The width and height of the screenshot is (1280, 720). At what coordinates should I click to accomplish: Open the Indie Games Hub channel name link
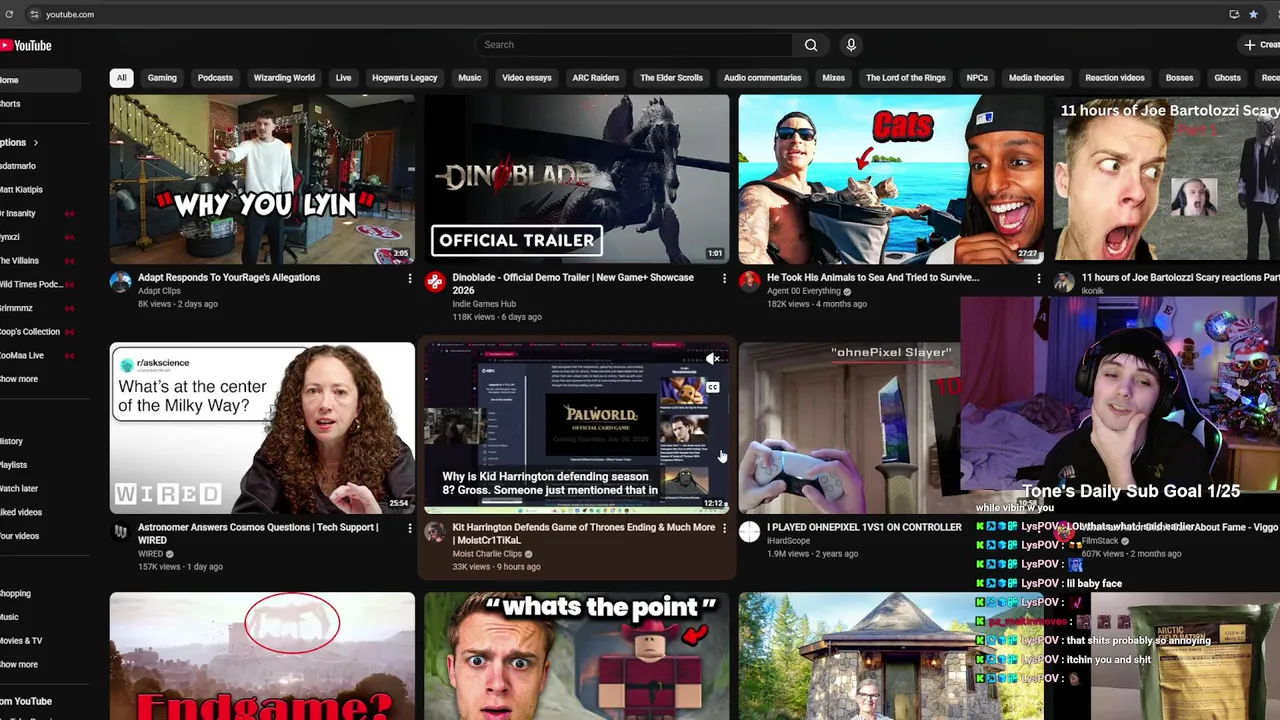[484, 304]
